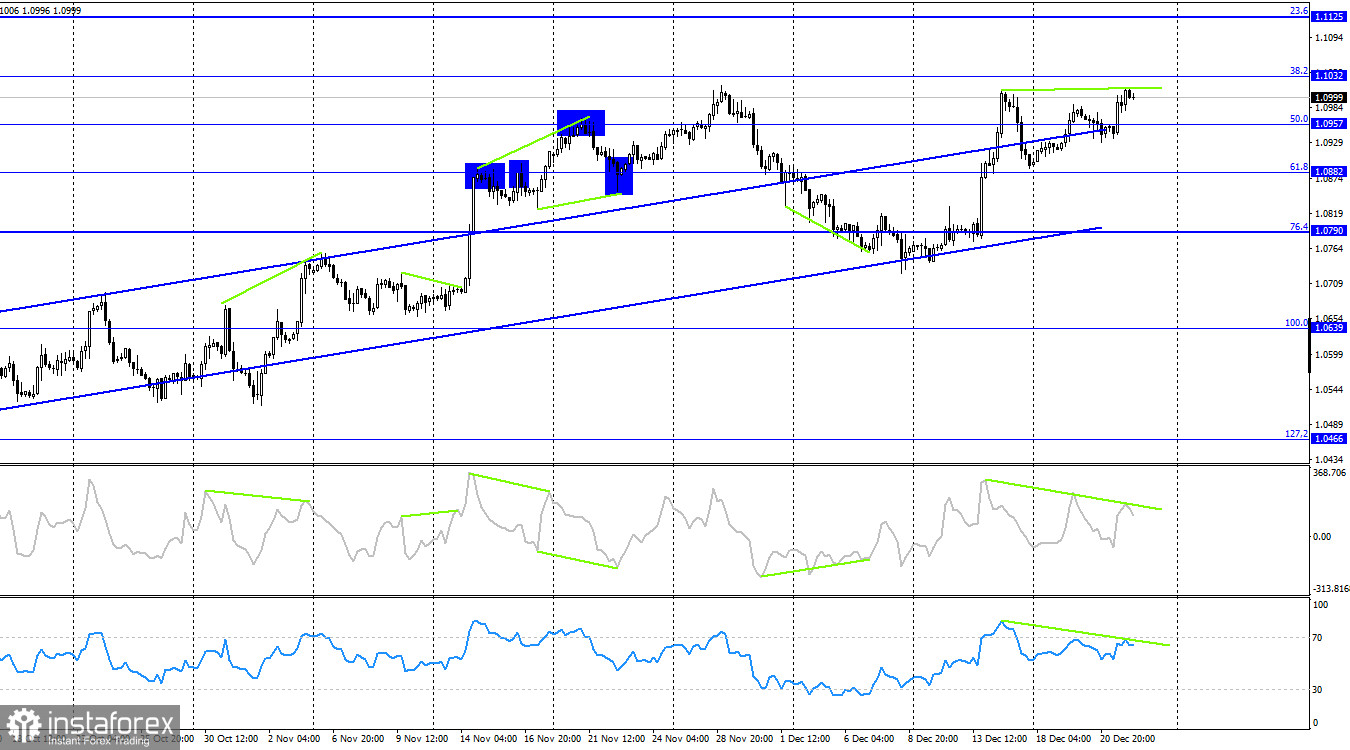This screenshot has height=750, width=1350.
Task: Click the 24 Nov 04:00 date label
Action: [x=679, y=738]
